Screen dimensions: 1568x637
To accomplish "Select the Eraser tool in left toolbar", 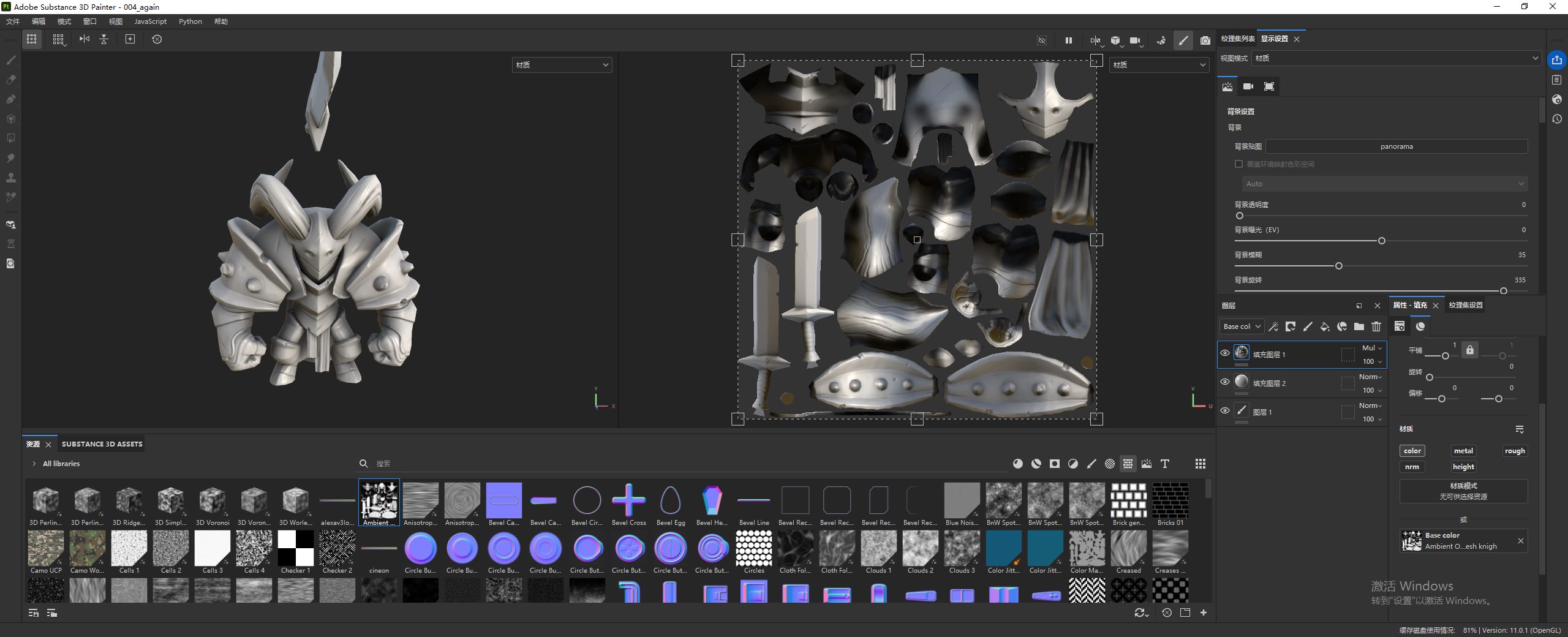I will click(10, 80).
